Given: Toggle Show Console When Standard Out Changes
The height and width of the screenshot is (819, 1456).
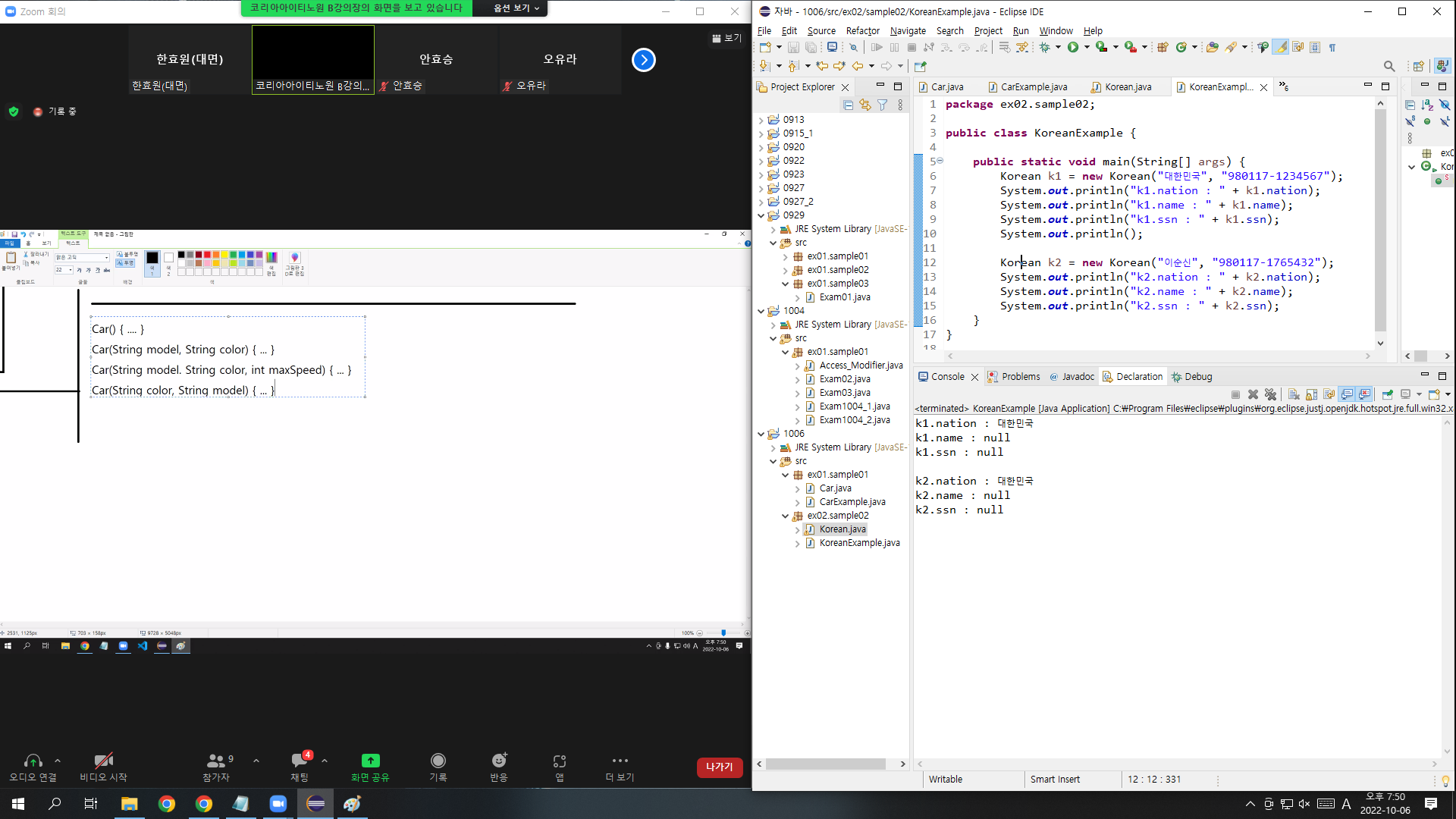Looking at the screenshot, I should pyautogui.click(x=1347, y=394).
